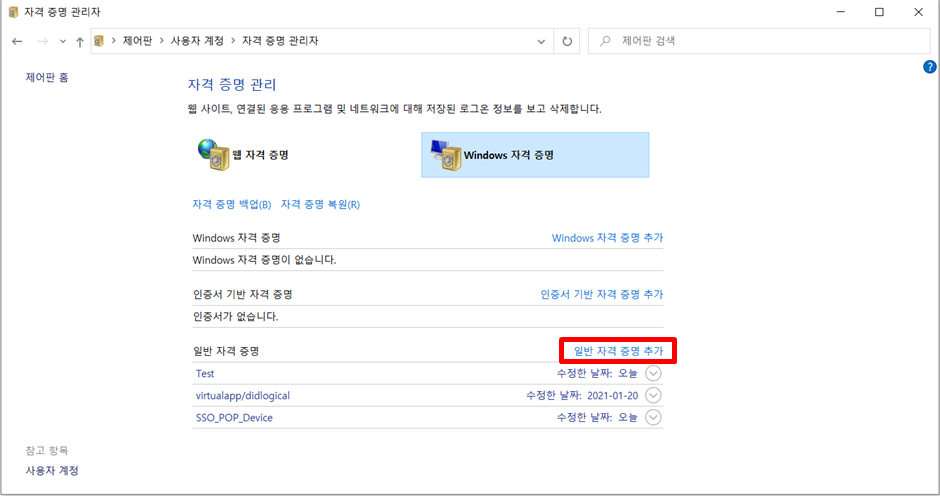This screenshot has height=496, width=940.
Task: Click Windows 자격 증명 추가 link
Action: pos(607,238)
